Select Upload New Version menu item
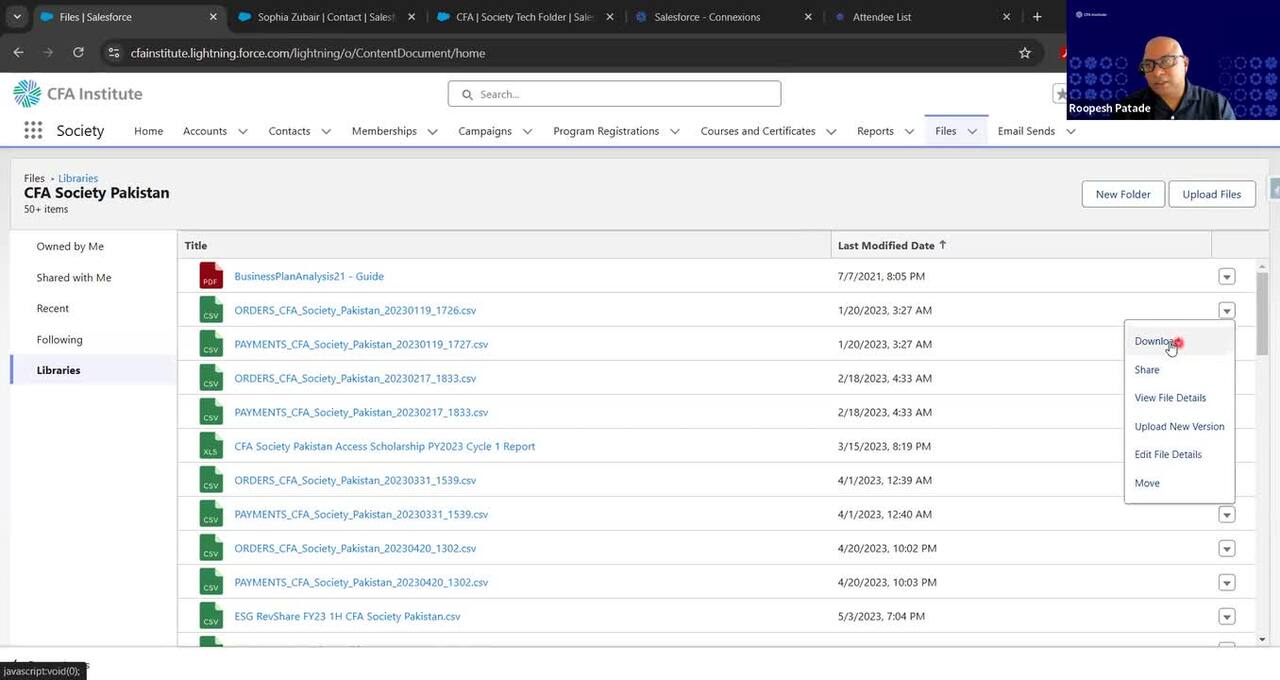 point(1179,426)
